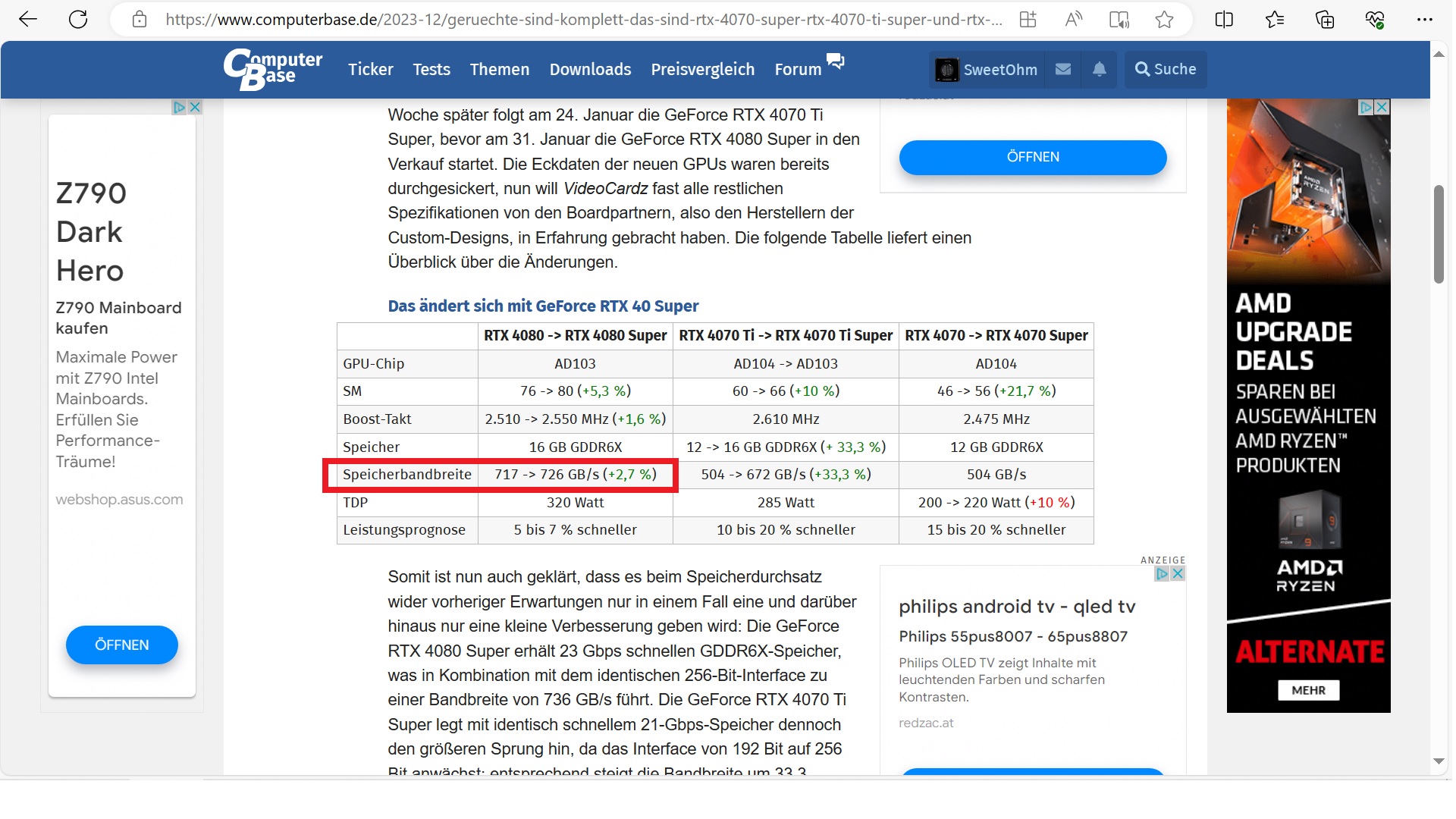This screenshot has height=819, width=1456.
Task: Open the philips android tv ad headline
Action: click(x=1017, y=607)
